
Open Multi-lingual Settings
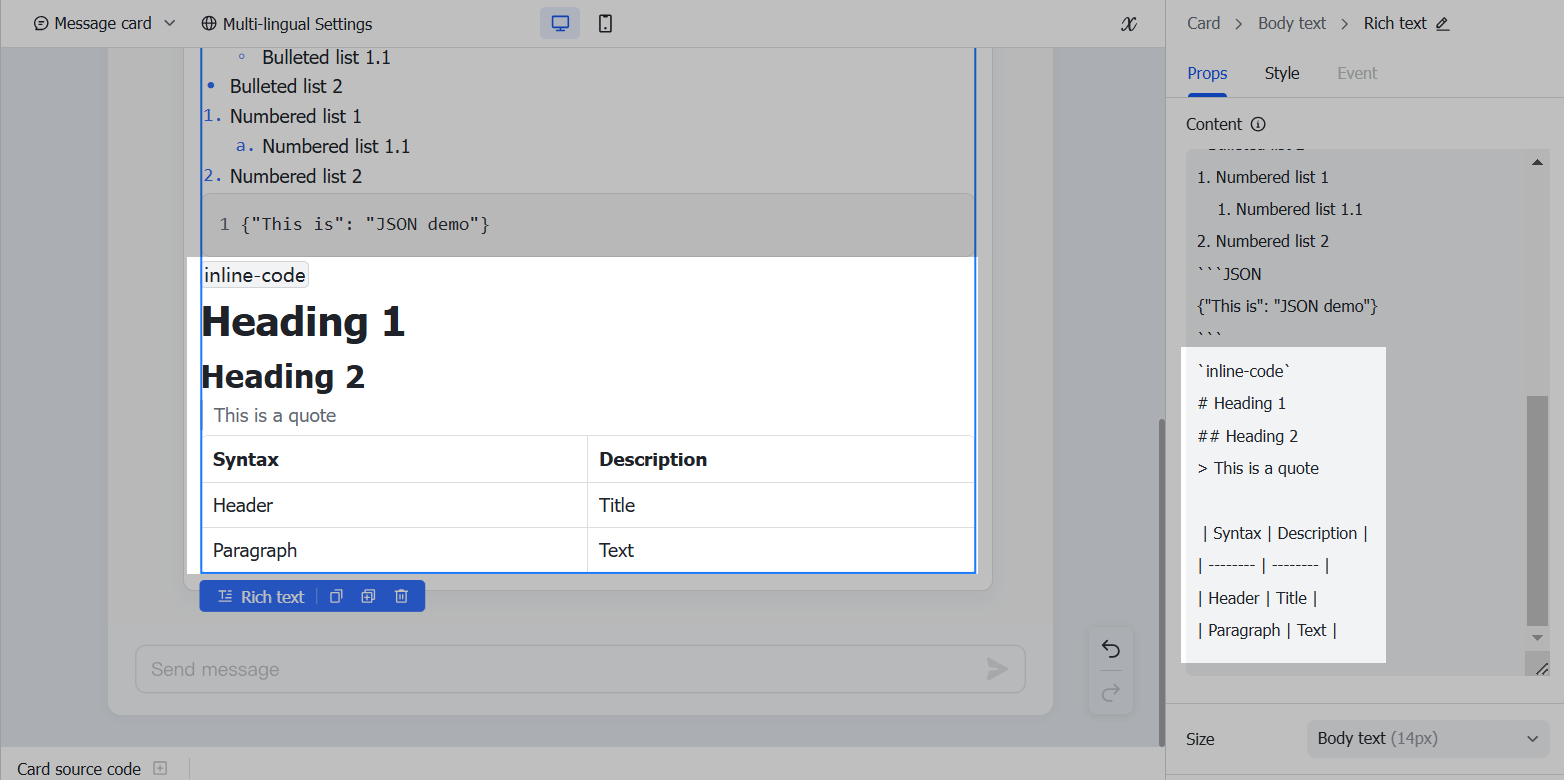(x=286, y=23)
